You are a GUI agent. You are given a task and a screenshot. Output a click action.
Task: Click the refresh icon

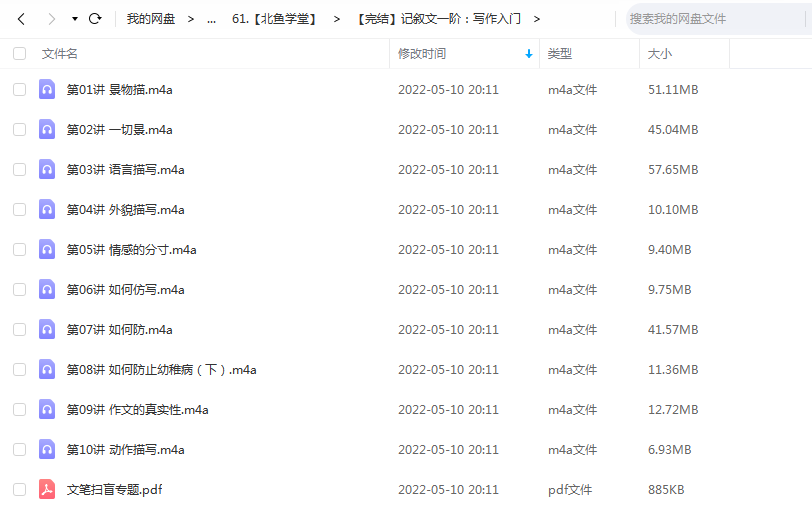[95, 19]
